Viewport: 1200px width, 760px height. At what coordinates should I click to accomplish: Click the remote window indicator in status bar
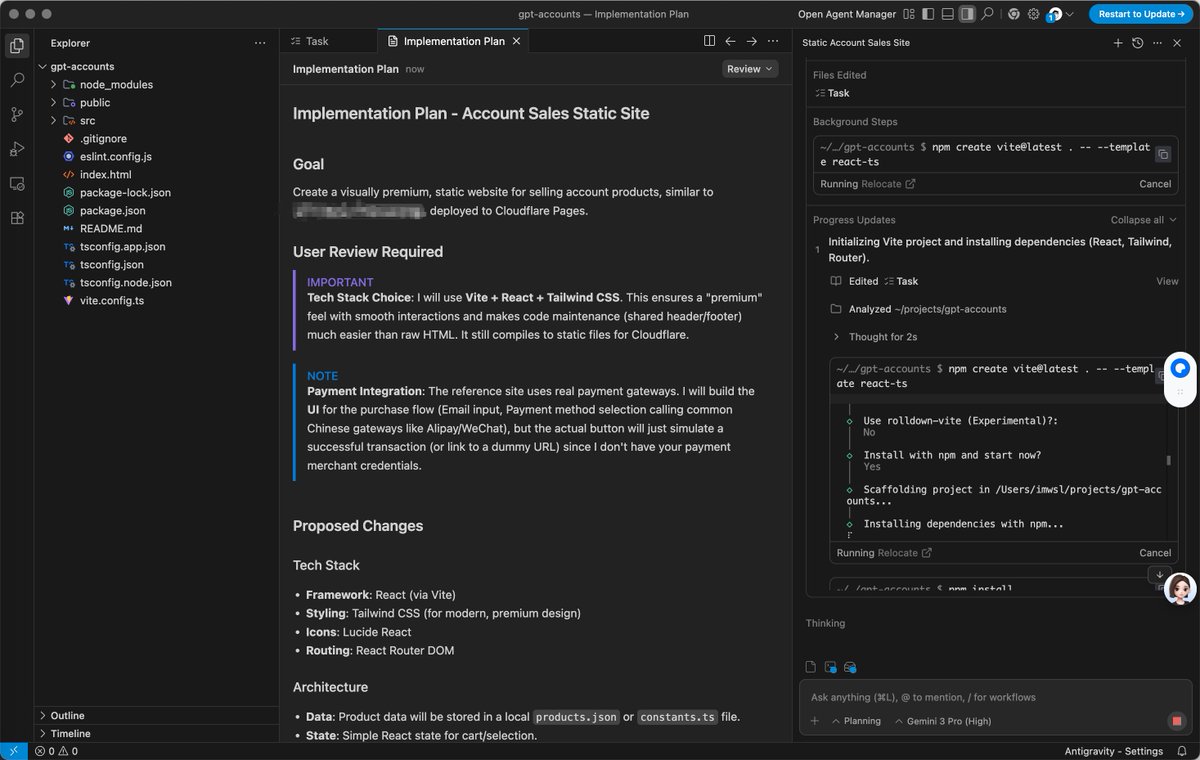pyautogui.click(x=14, y=751)
